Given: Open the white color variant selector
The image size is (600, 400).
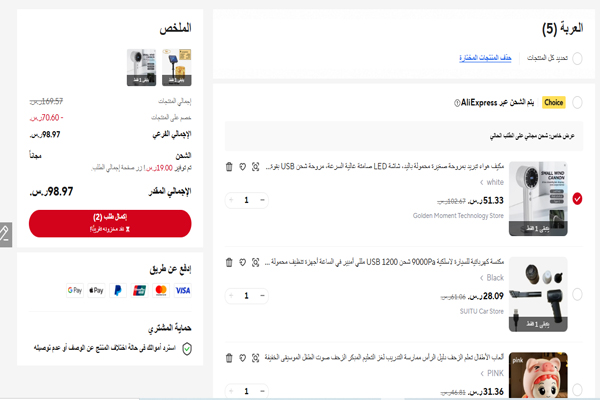Looking at the screenshot, I should point(492,182).
